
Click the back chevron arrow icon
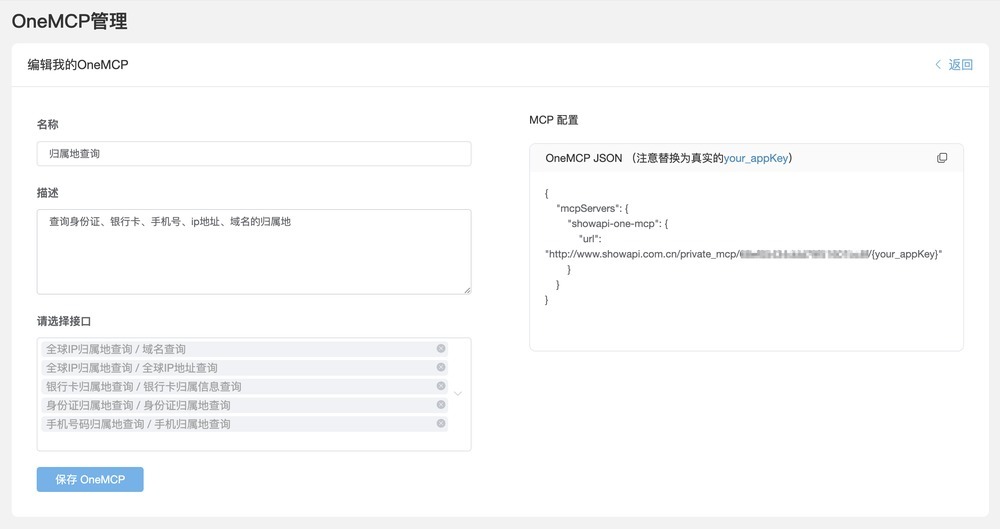tap(938, 65)
